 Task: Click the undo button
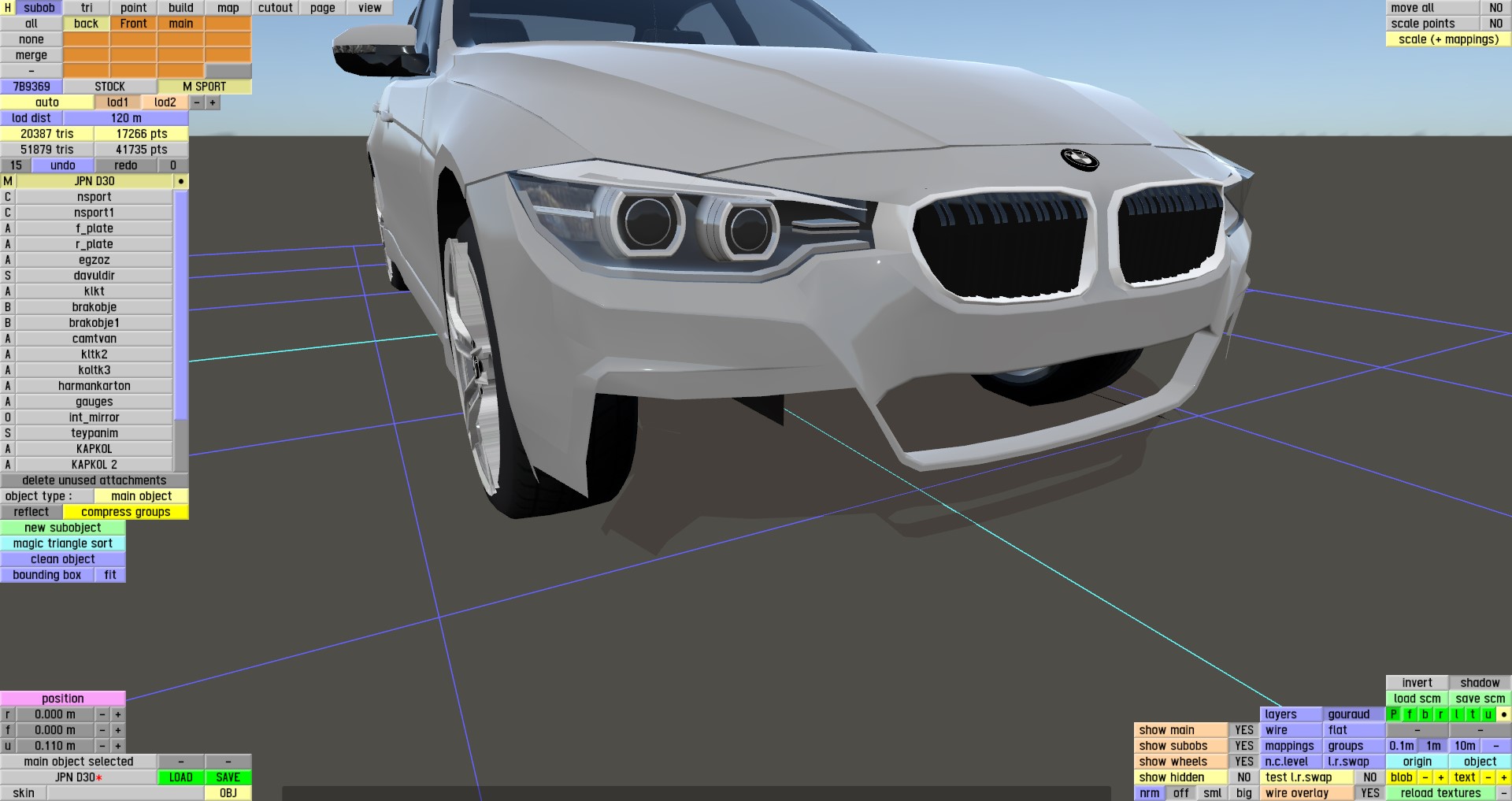click(63, 165)
